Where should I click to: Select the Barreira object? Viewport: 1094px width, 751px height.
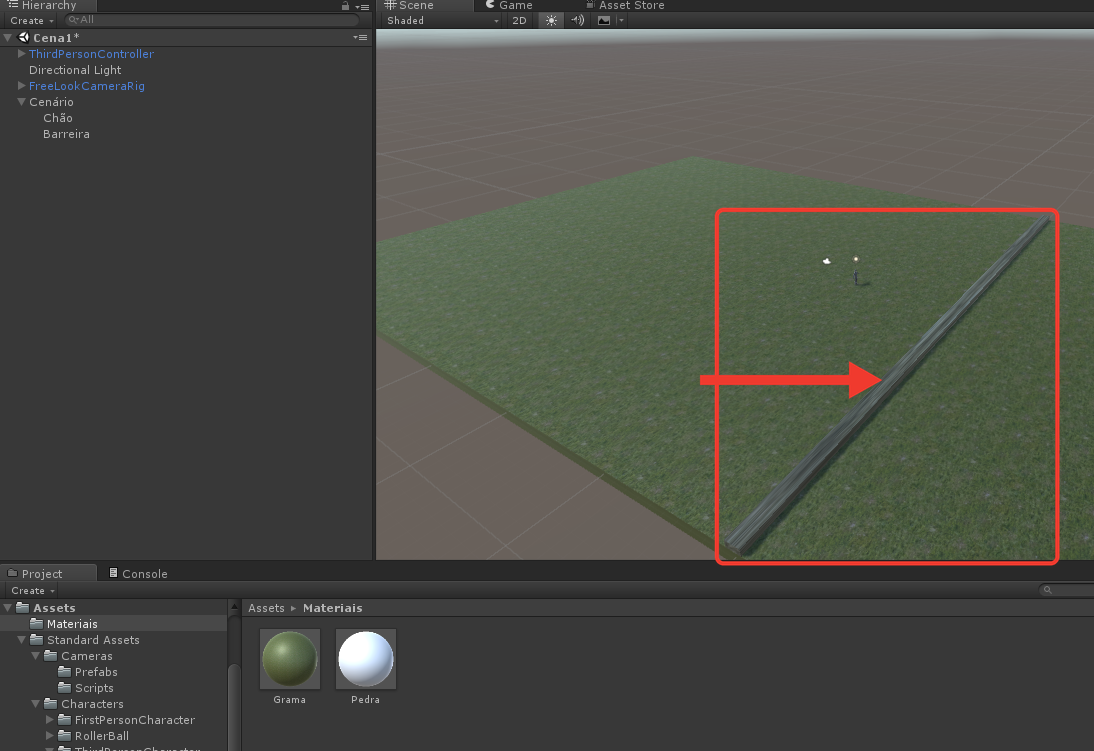tap(66, 134)
